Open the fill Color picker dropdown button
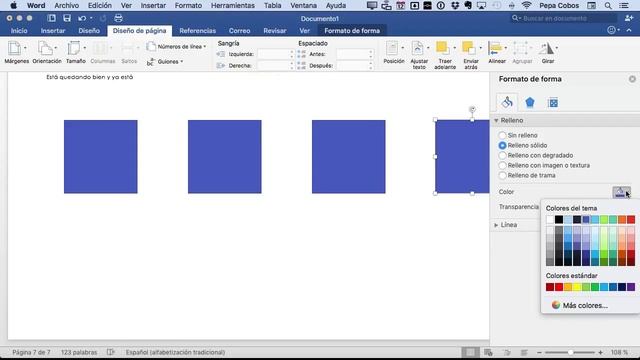The height and width of the screenshot is (360, 640). [x=621, y=192]
